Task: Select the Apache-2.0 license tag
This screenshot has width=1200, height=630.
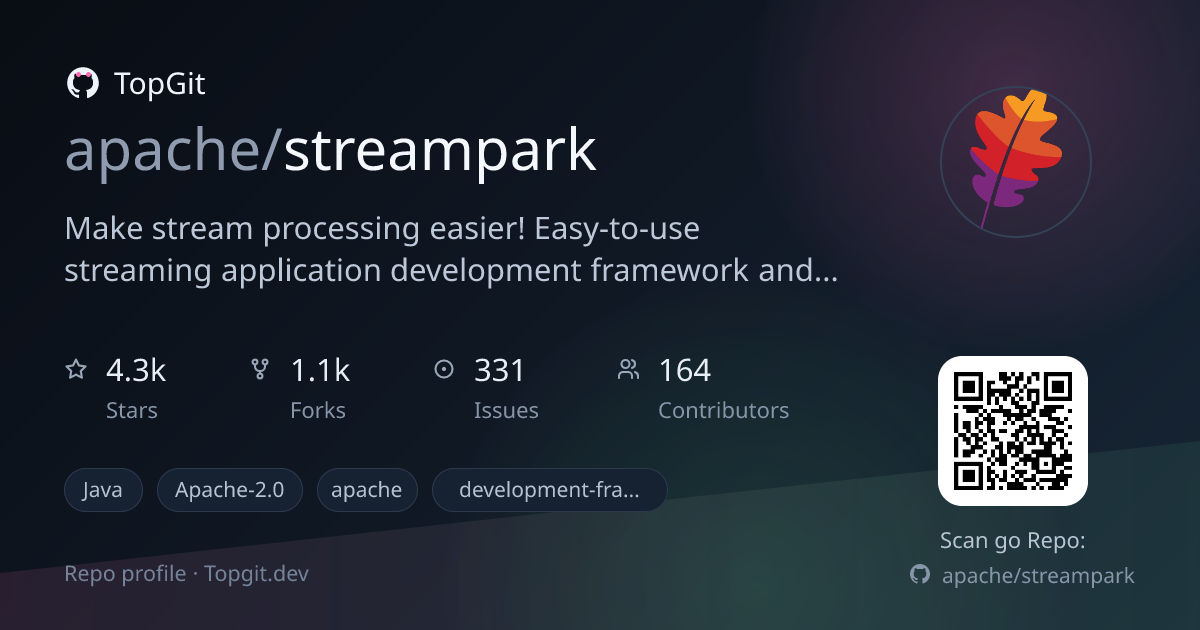Action: click(x=230, y=490)
